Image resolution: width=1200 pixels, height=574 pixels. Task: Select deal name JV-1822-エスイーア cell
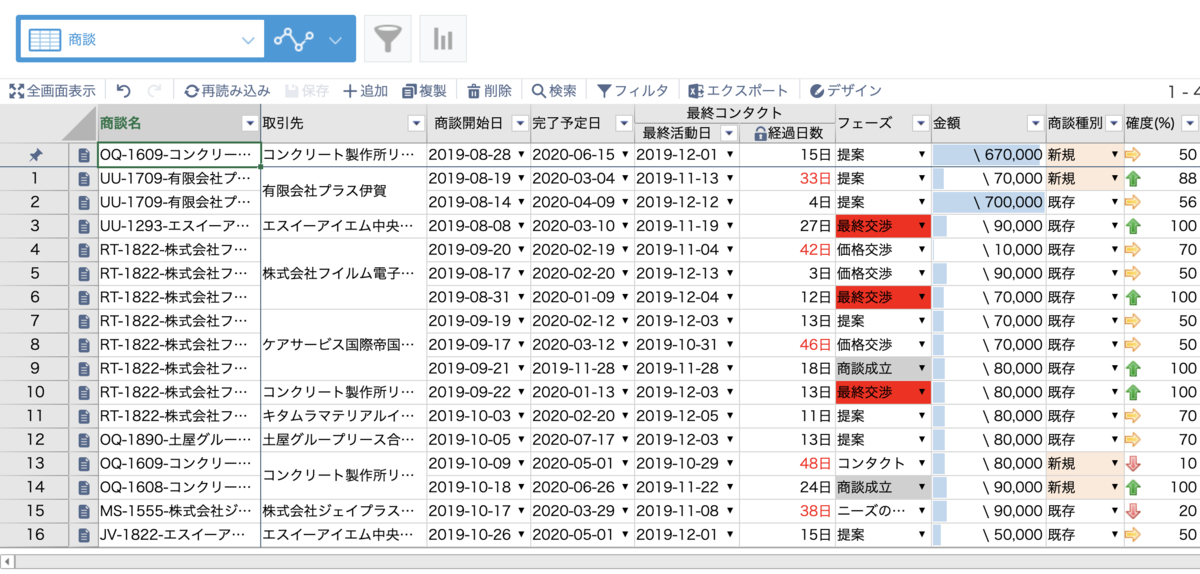179,534
